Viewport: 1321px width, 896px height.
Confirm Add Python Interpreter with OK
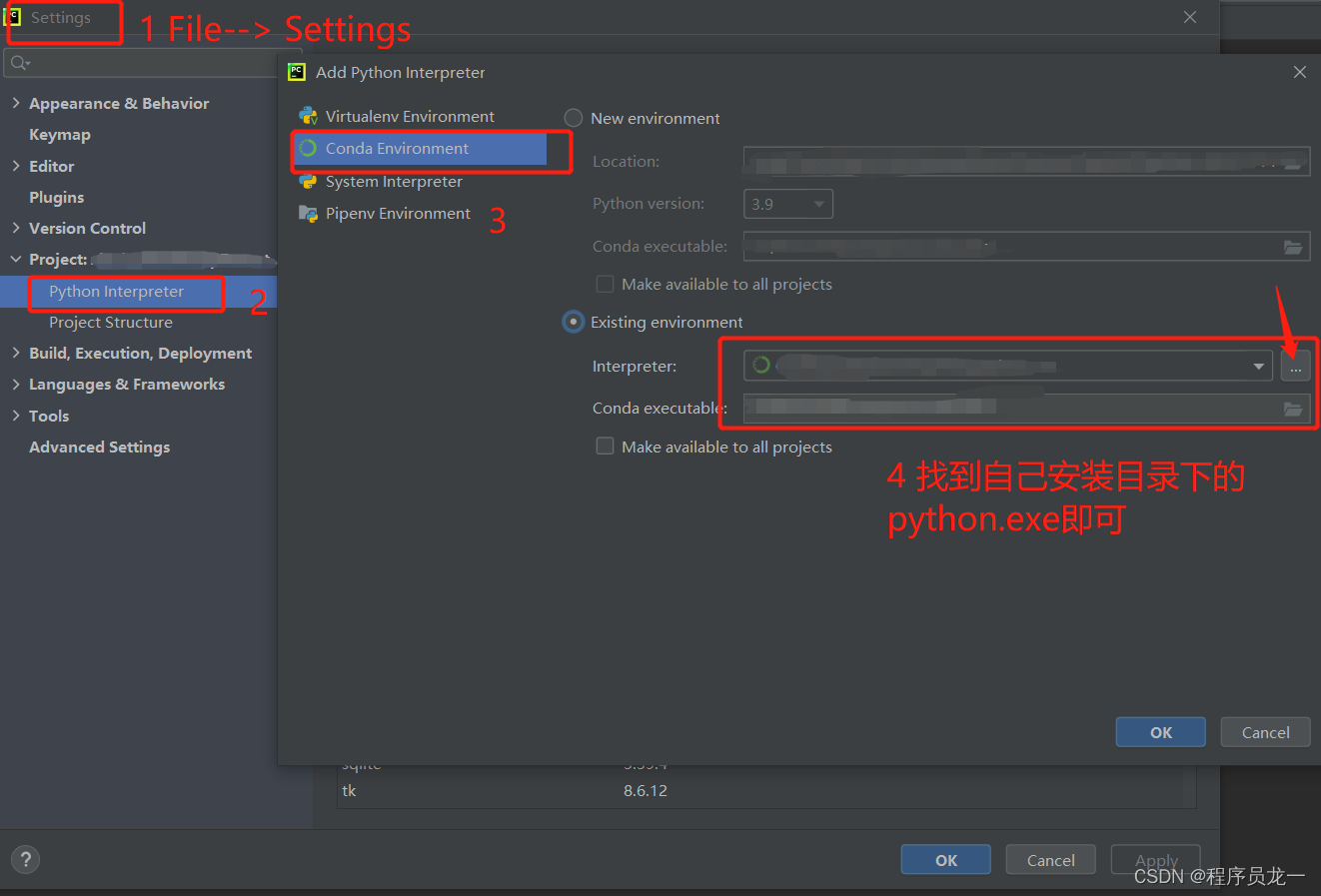1161,732
